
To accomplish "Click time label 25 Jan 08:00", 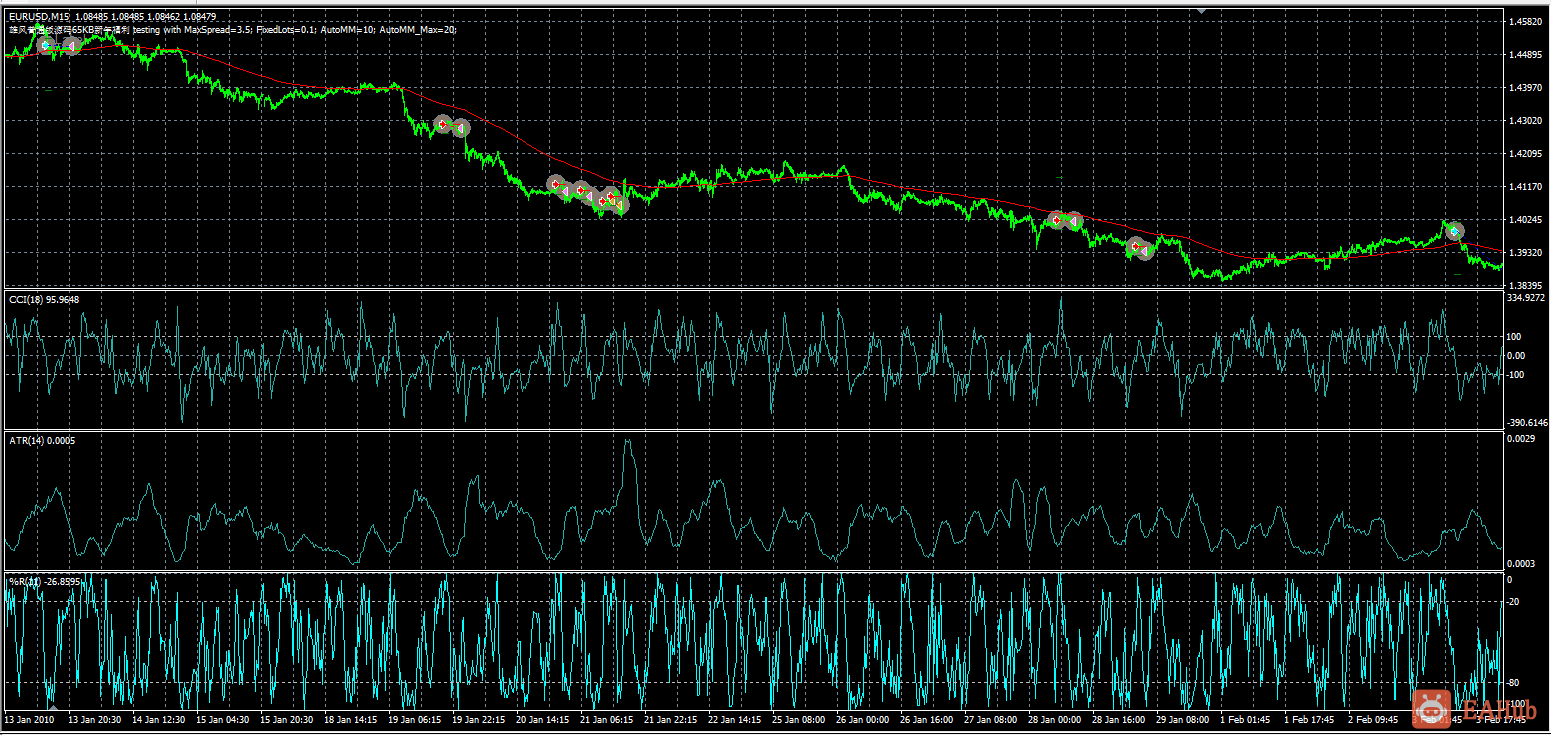I will pos(798,719).
